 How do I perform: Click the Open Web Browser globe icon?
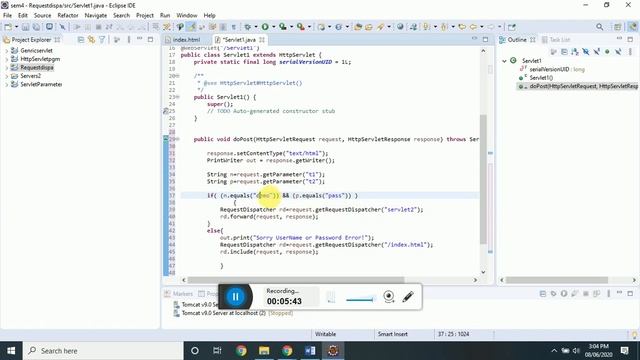(x=400, y=27)
